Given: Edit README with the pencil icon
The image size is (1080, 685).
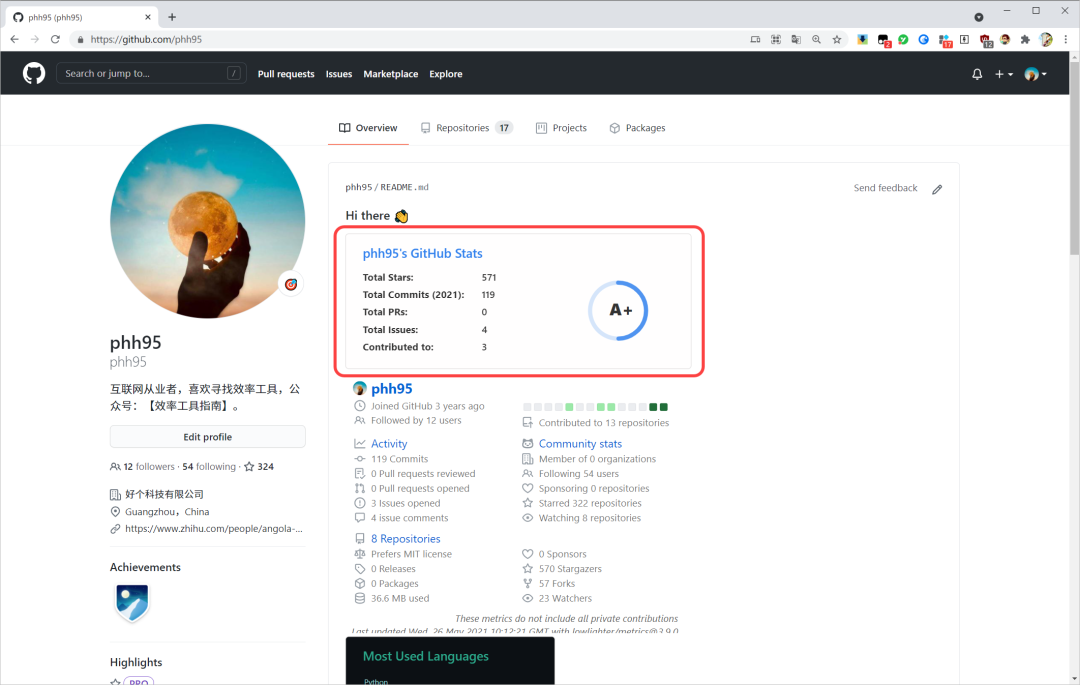Looking at the screenshot, I should (x=937, y=189).
